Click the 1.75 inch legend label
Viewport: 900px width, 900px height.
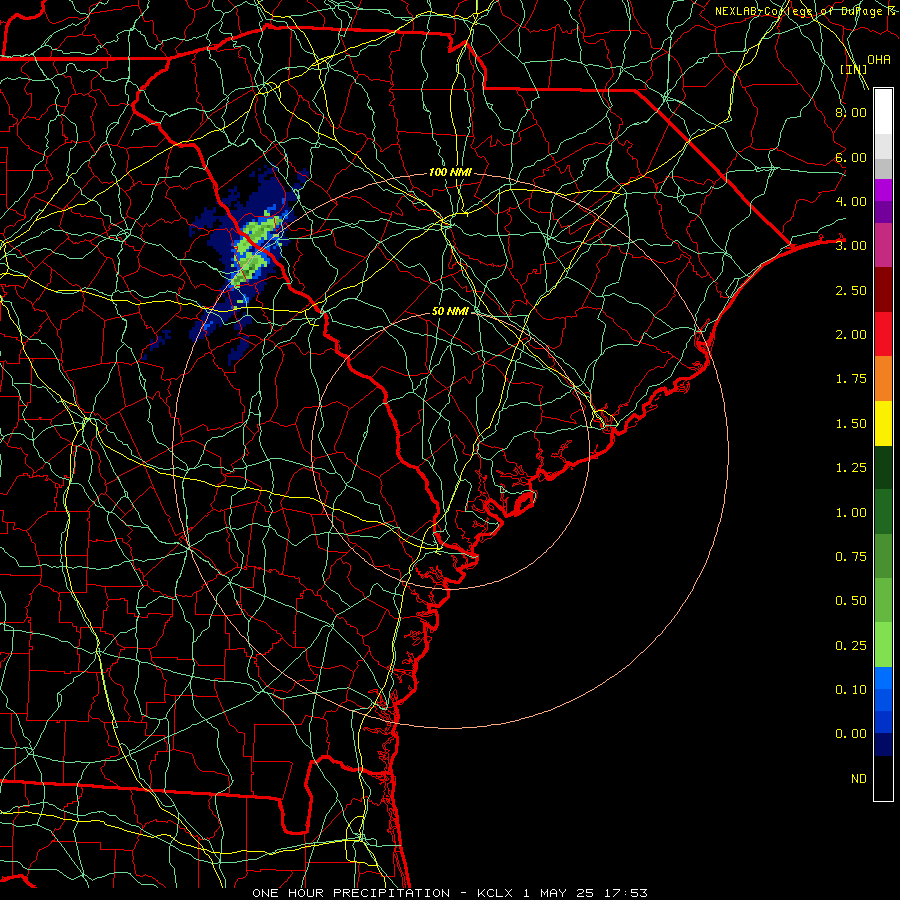[851, 379]
